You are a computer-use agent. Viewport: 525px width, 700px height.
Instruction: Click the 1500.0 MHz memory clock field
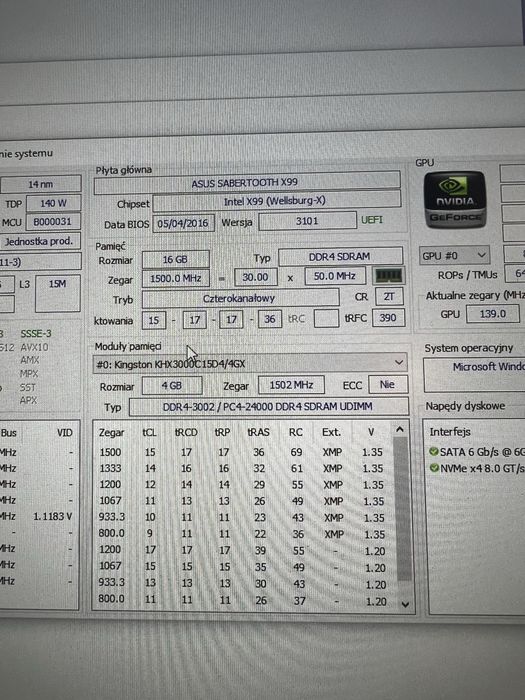[x=175, y=279]
